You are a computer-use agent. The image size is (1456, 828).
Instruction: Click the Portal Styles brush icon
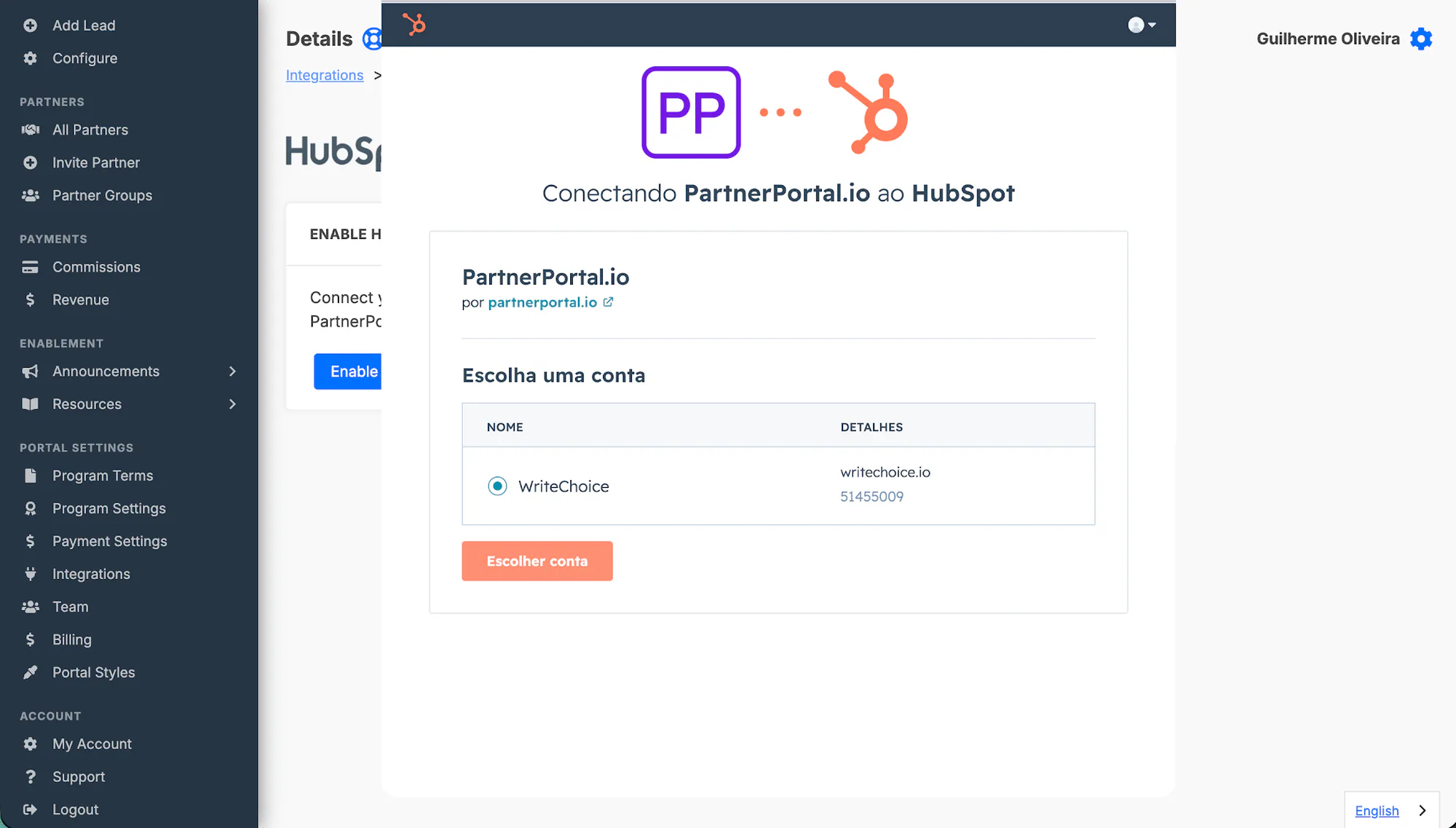[x=30, y=672]
